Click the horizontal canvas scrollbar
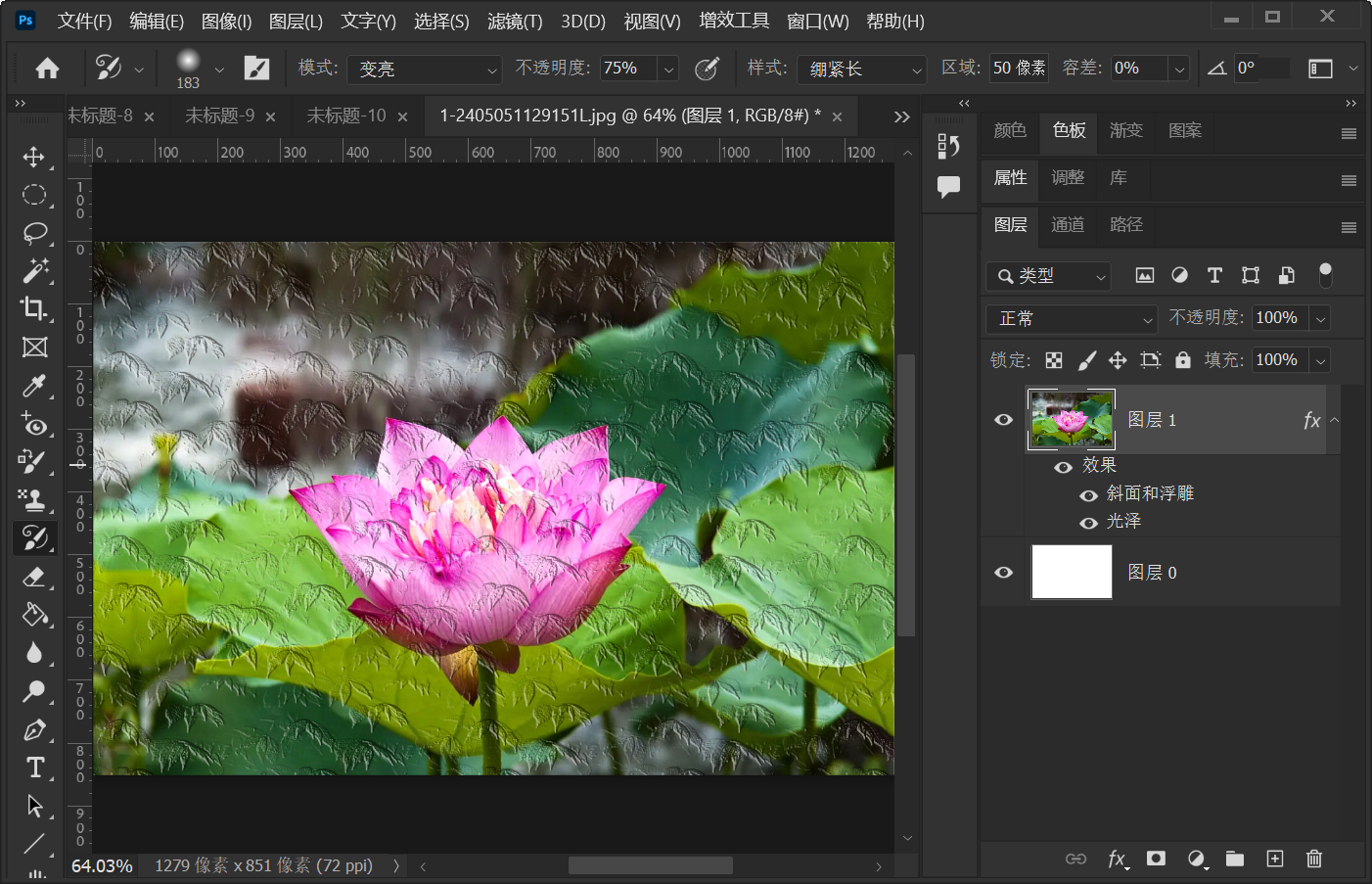 pyautogui.click(x=650, y=865)
